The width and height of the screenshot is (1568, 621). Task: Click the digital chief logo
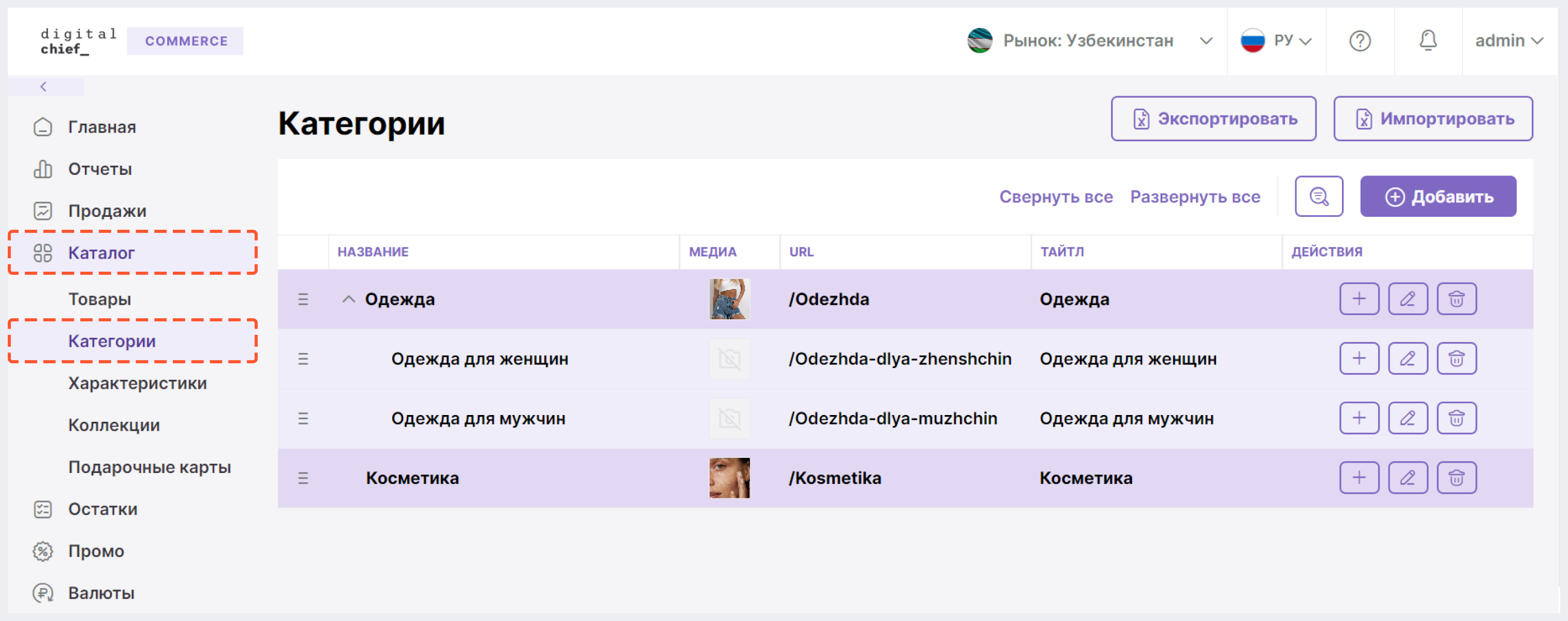(79, 41)
